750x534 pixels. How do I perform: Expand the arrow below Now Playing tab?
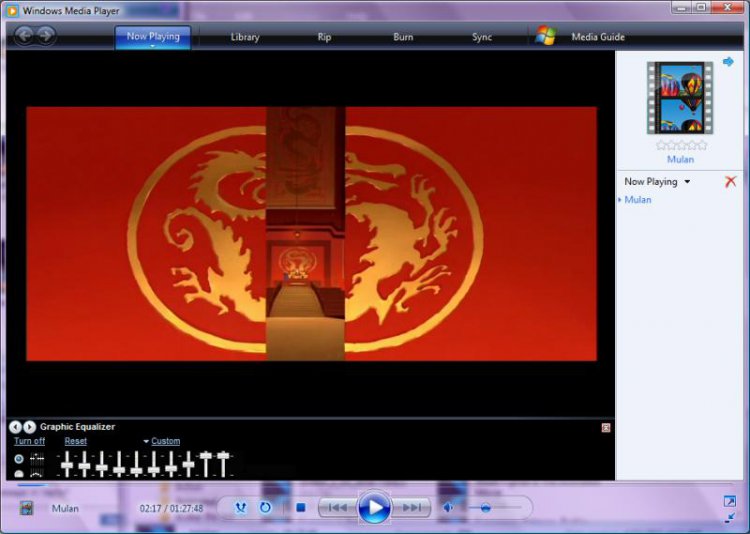point(153,46)
